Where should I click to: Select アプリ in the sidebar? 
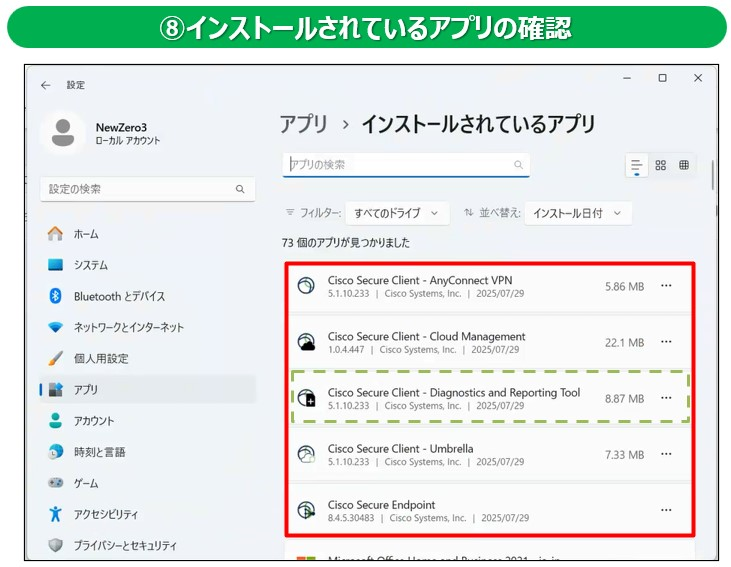tap(148, 389)
